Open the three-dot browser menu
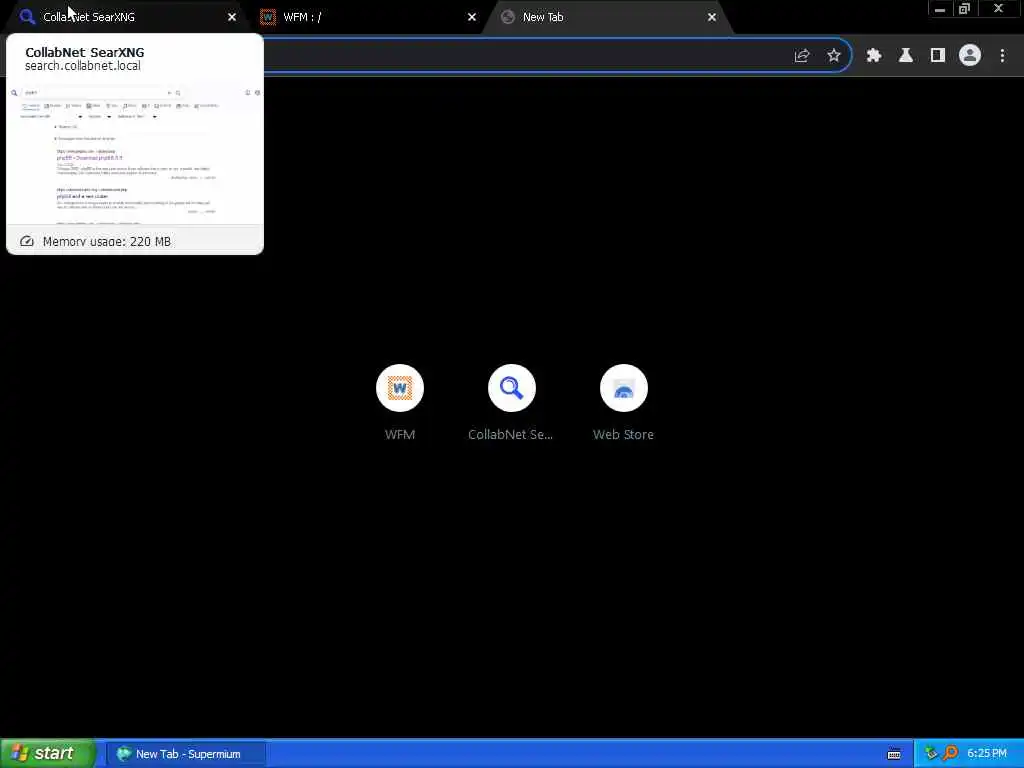 1002,56
